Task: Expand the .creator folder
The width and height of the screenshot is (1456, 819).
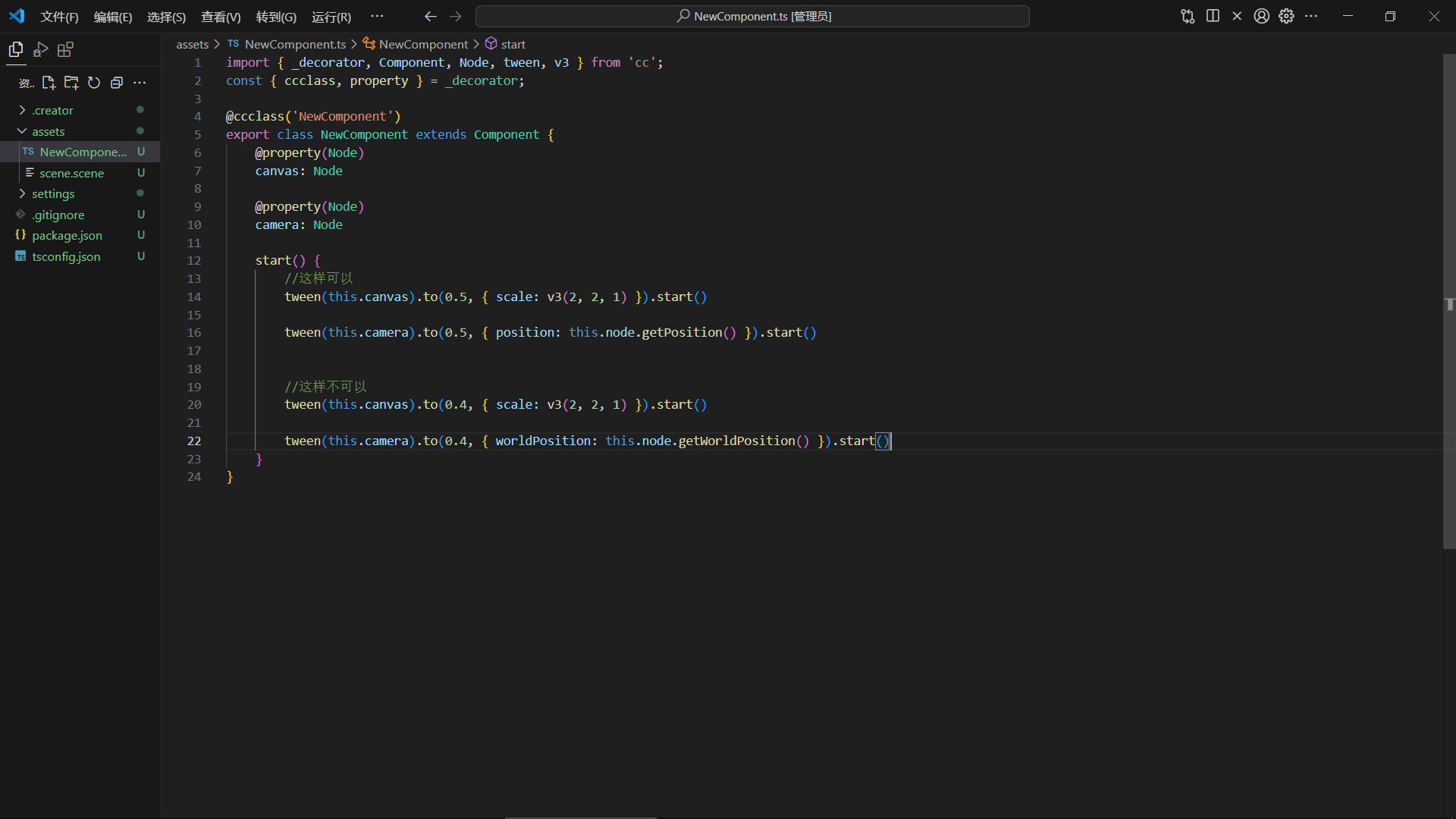Action: tap(52, 110)
